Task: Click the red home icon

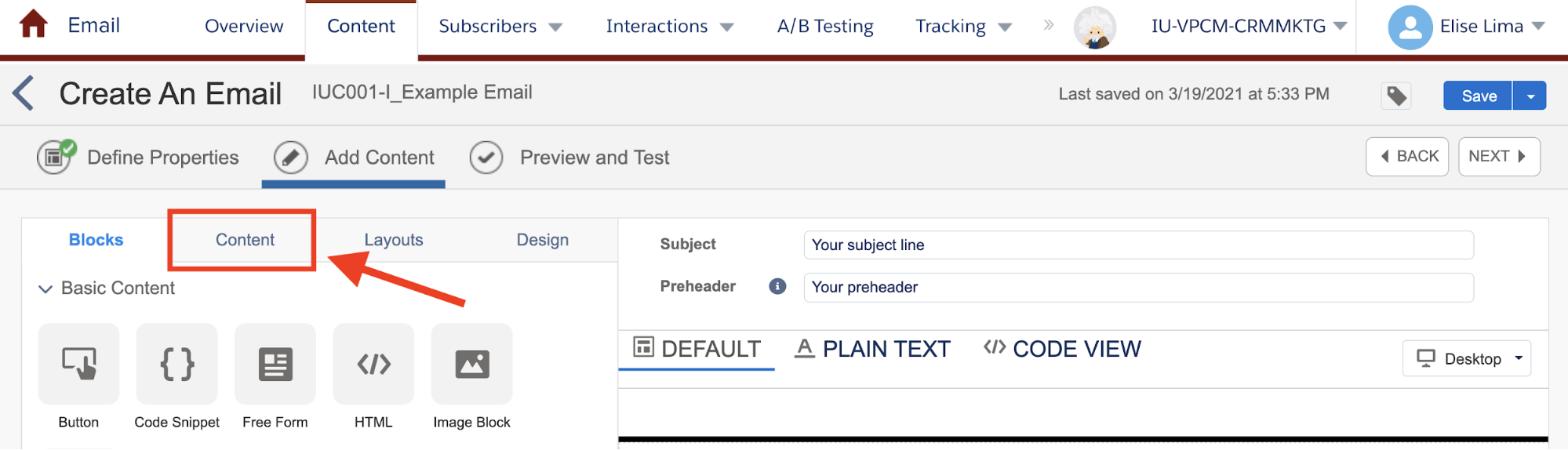Action: [x=33, y=24]
